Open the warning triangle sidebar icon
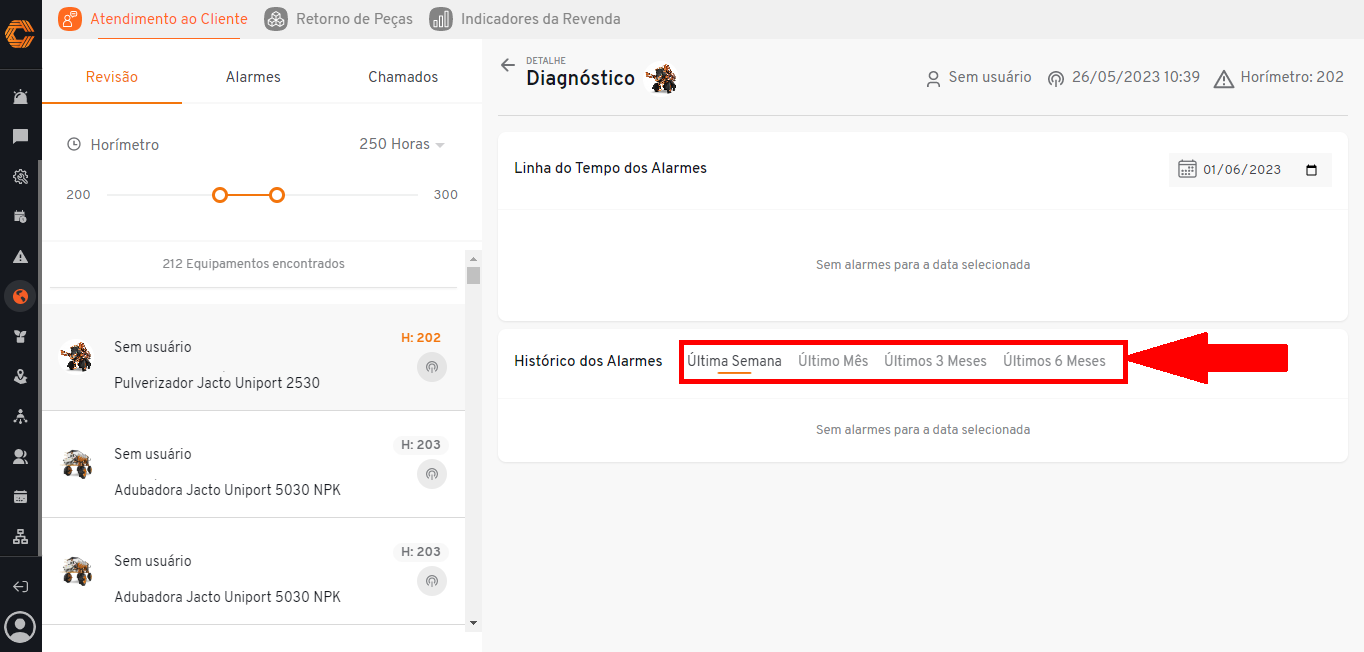 (x=20, y=257)
